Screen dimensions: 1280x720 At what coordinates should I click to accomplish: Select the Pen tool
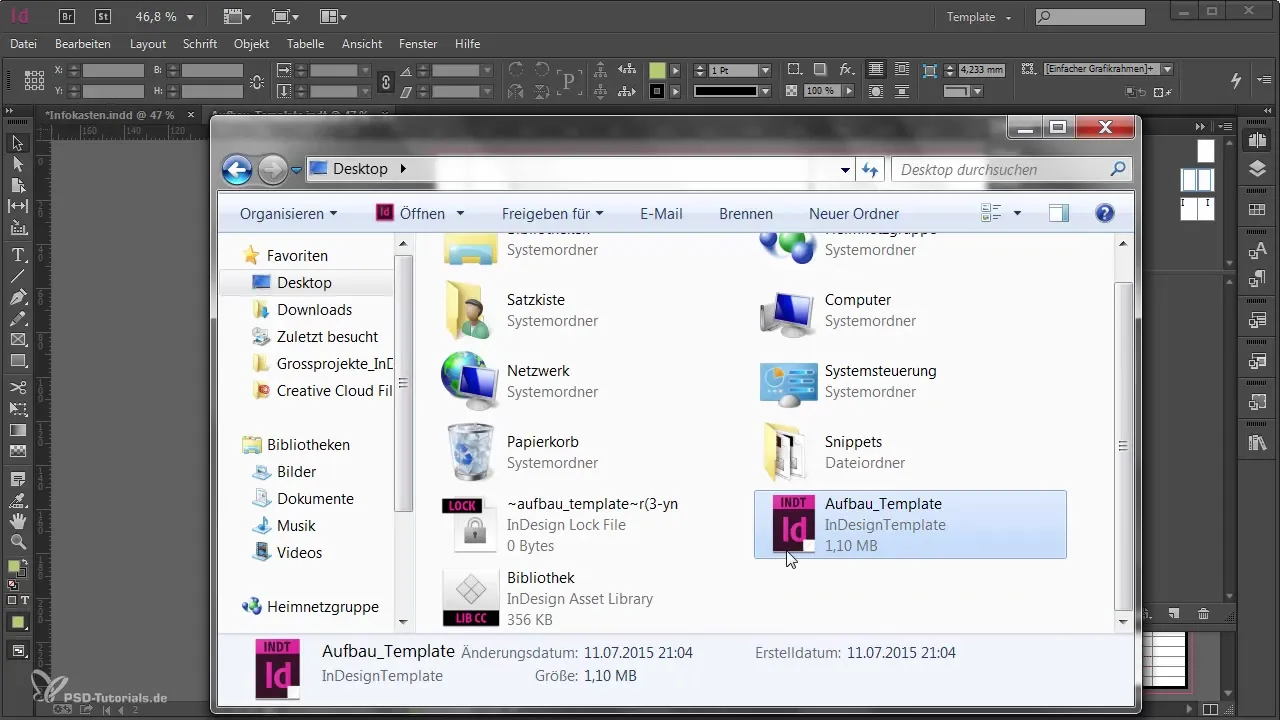click(x=18, y=297)
